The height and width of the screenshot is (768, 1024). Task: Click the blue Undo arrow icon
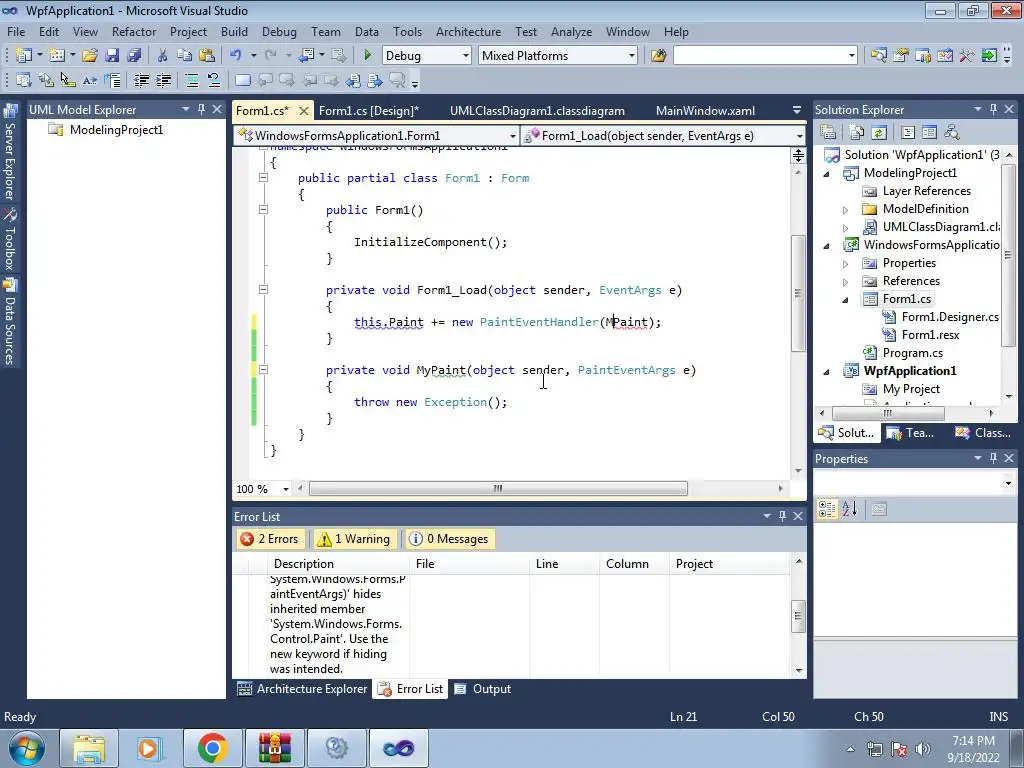(x=236, y=56)
